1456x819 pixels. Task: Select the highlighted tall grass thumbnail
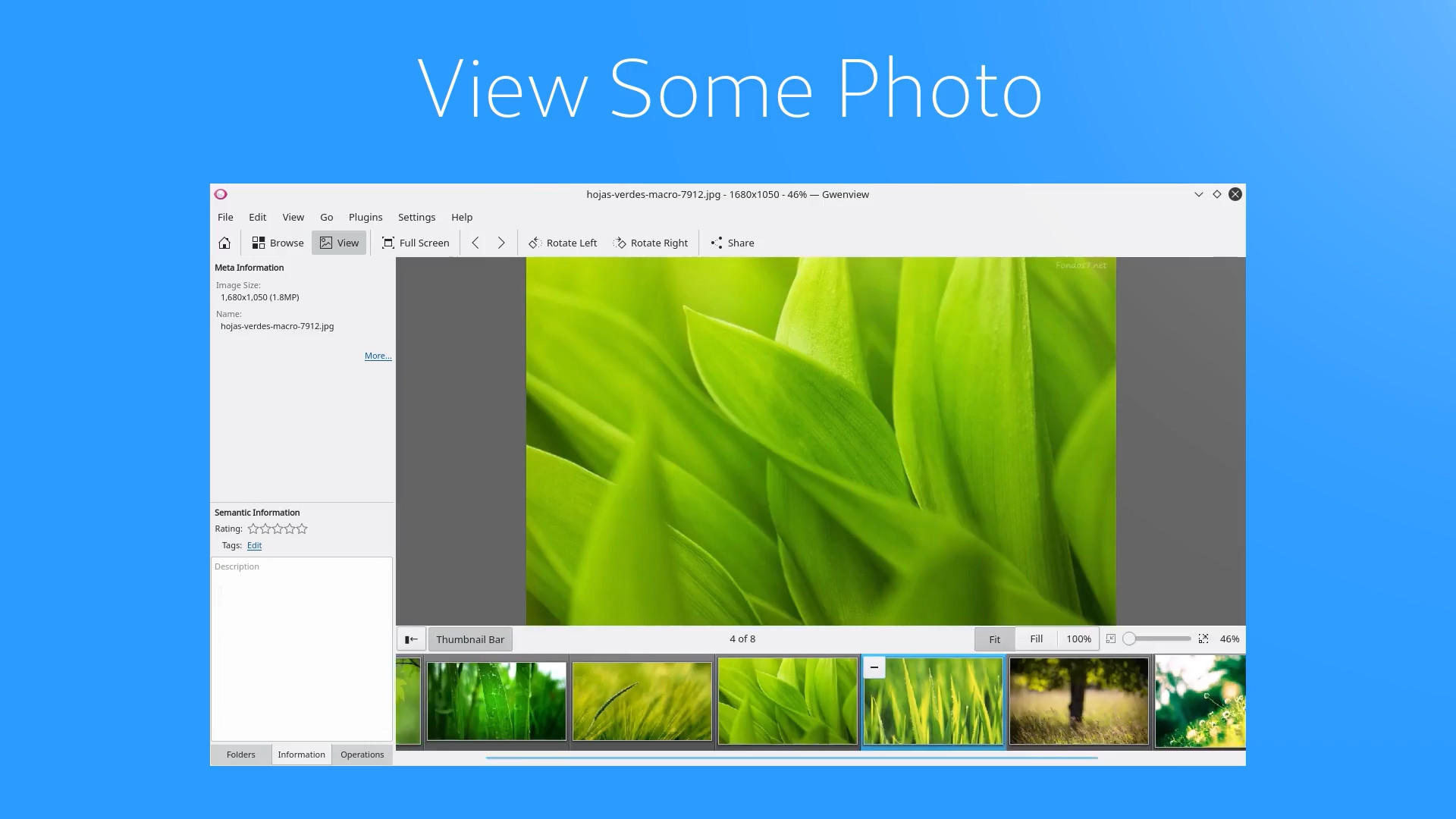[x=934, y=701]
